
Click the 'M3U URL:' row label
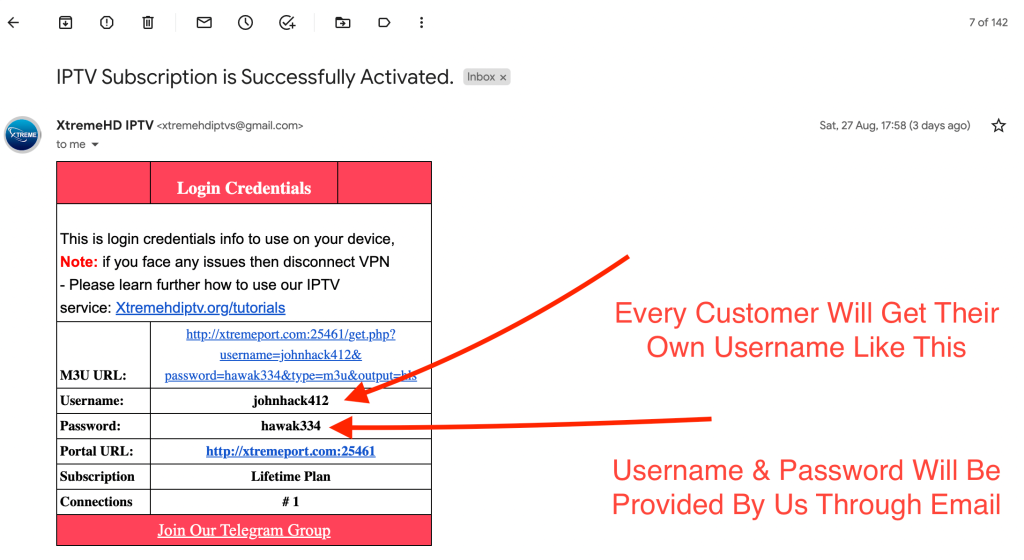[93, 375]
